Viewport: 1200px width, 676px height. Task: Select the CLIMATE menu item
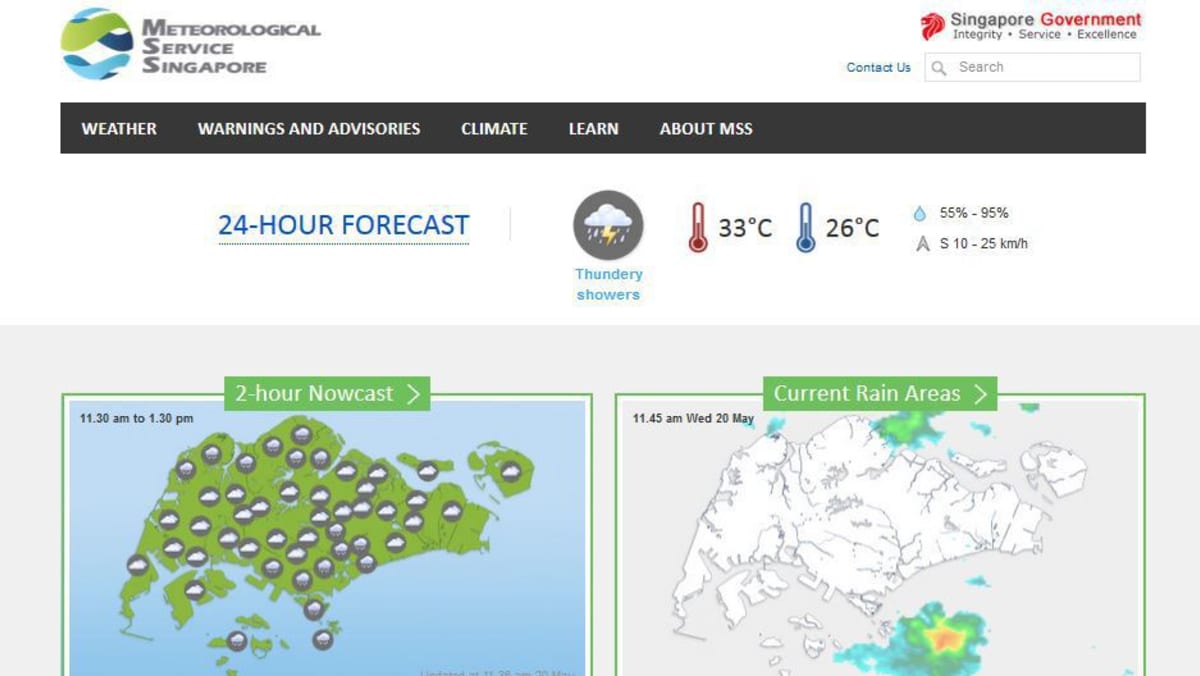coord(493,129)
